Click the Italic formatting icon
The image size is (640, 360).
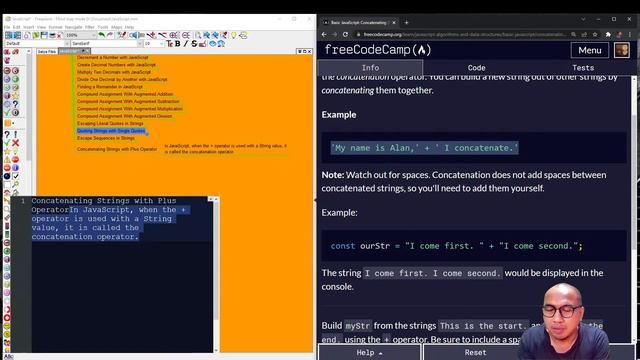tap(186, 44)
